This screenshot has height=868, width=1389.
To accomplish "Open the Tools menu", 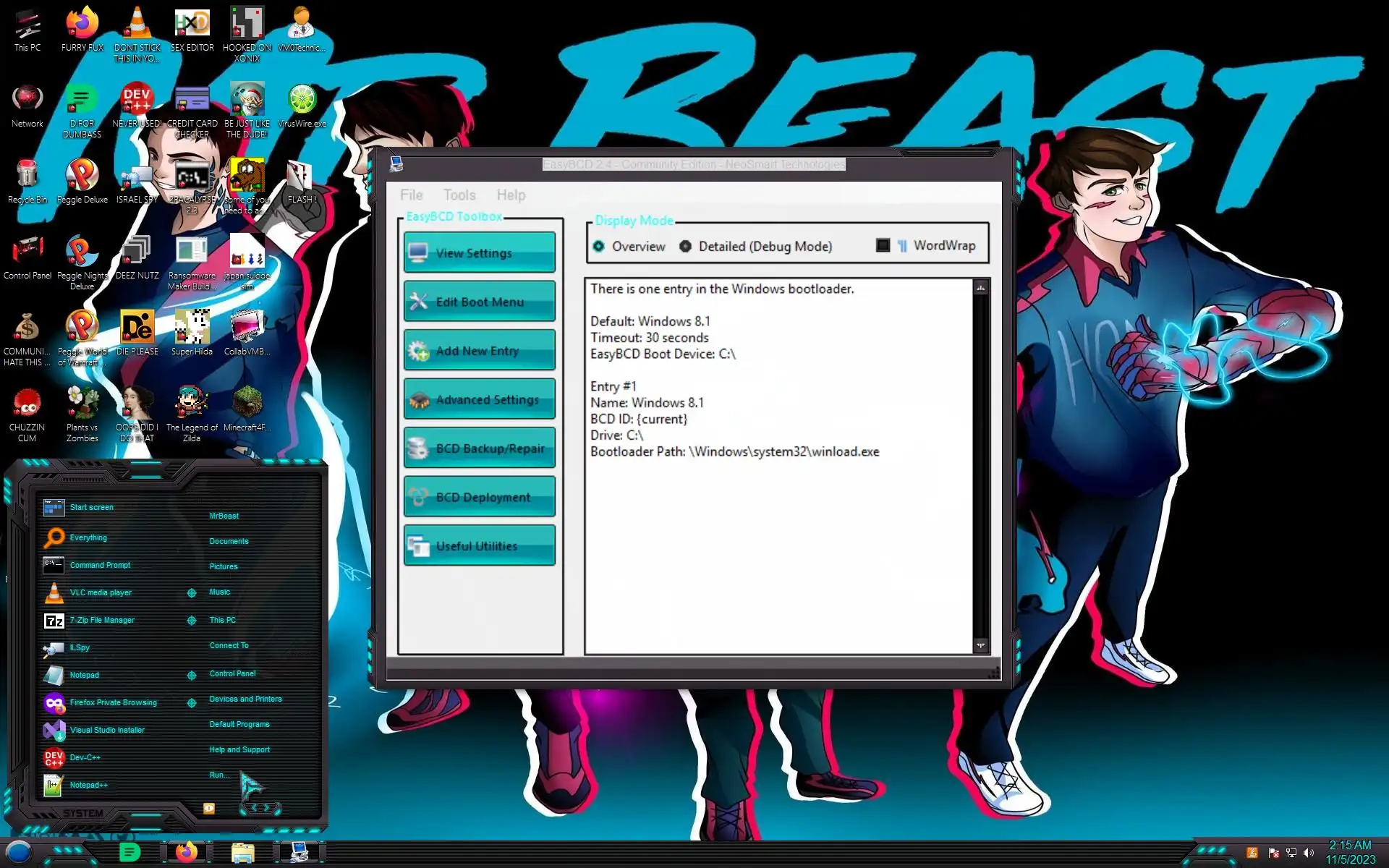I will click(459, 195).
